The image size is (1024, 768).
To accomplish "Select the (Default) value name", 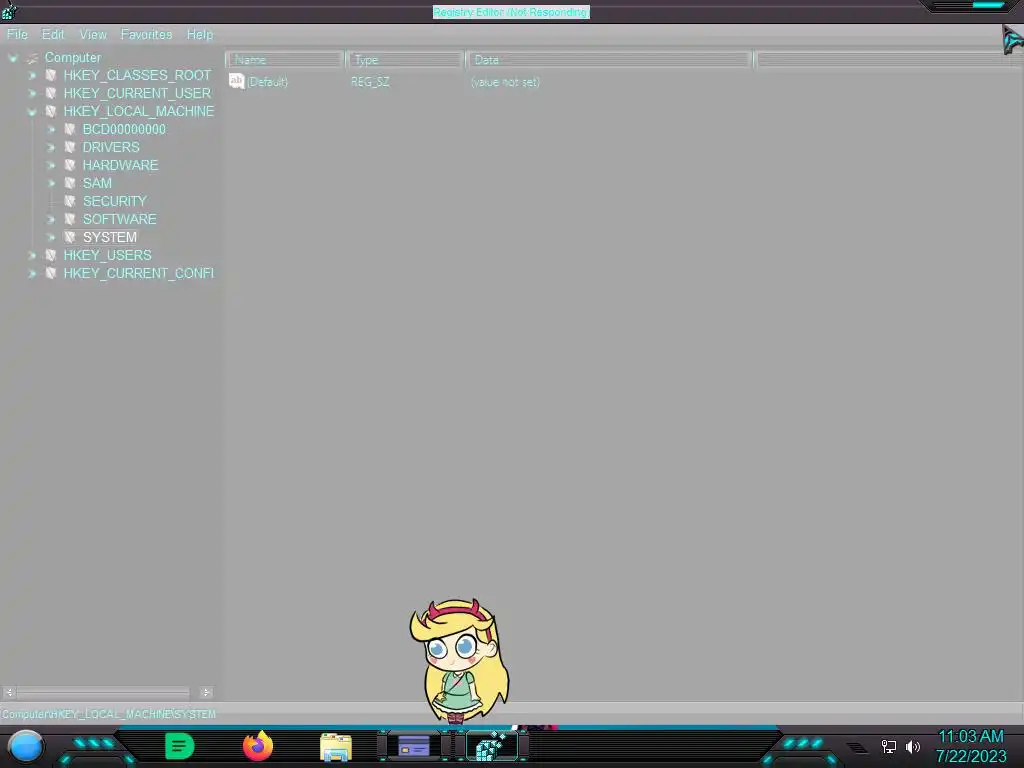I will pos(267,82).
